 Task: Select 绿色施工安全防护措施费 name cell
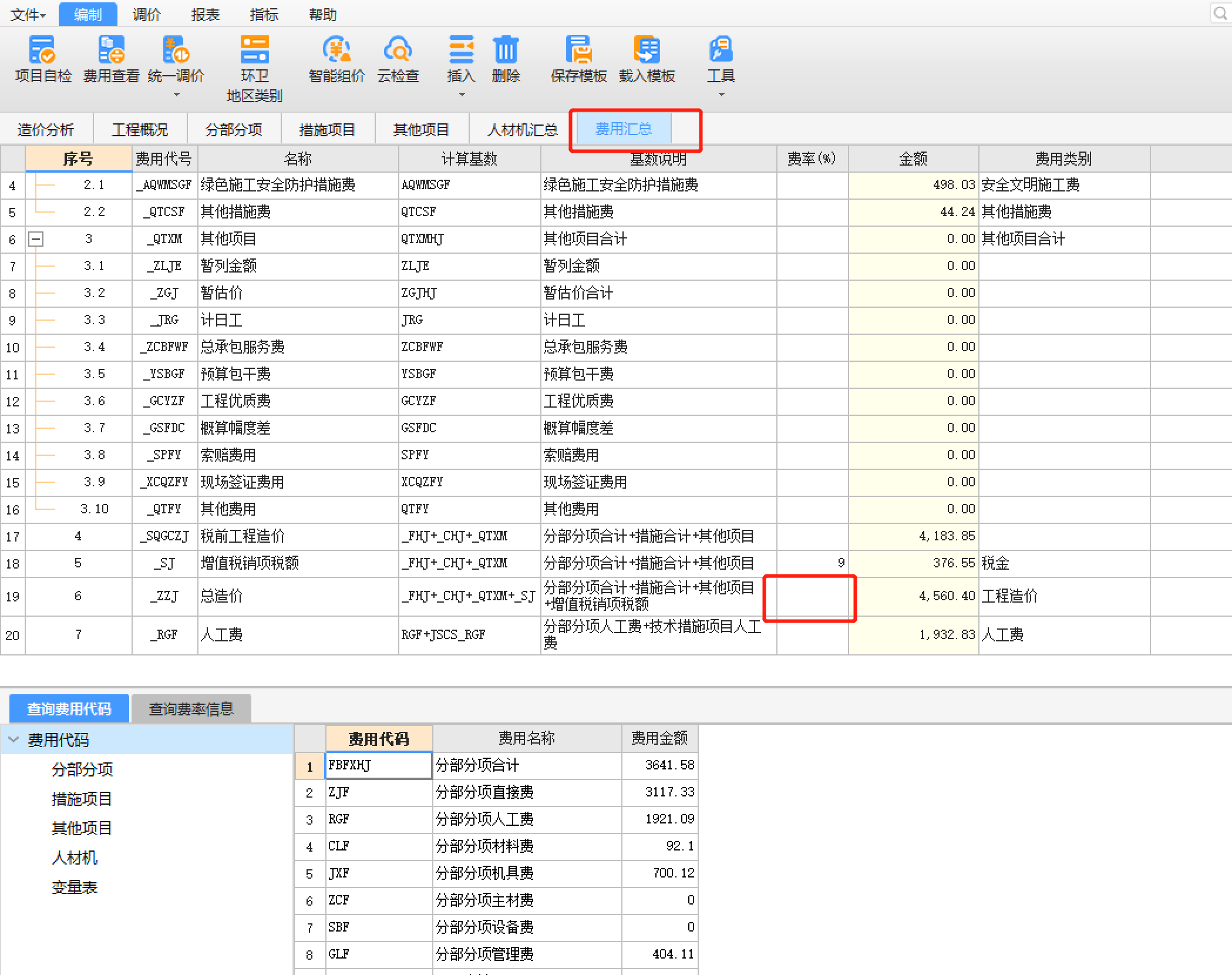click(298, 185)
